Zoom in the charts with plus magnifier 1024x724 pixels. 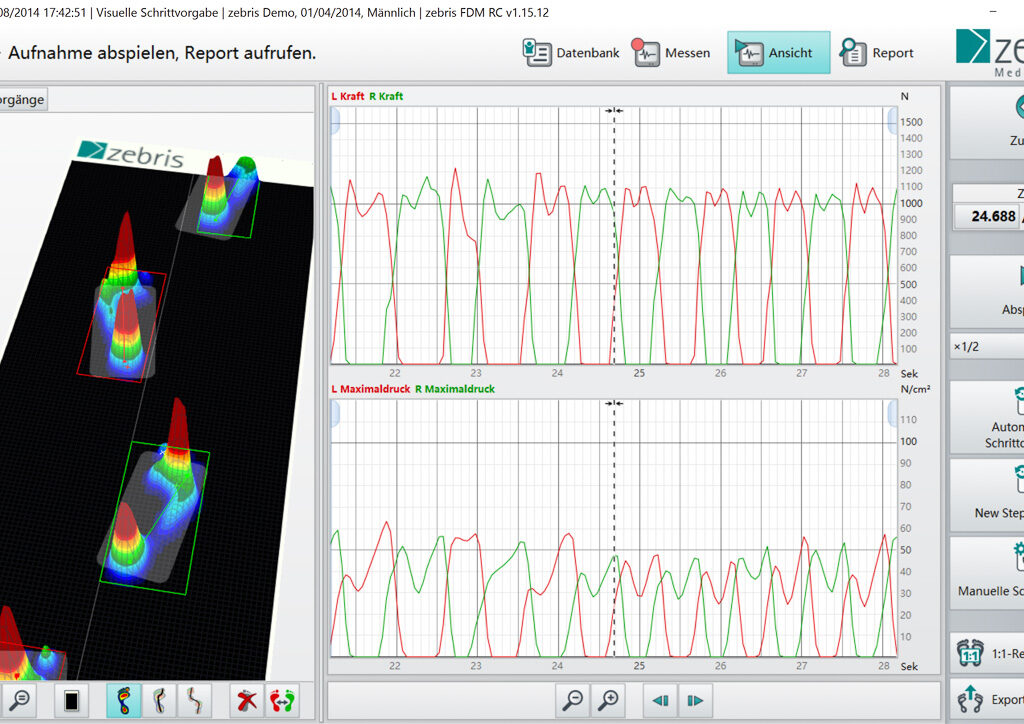coord(608,701)
